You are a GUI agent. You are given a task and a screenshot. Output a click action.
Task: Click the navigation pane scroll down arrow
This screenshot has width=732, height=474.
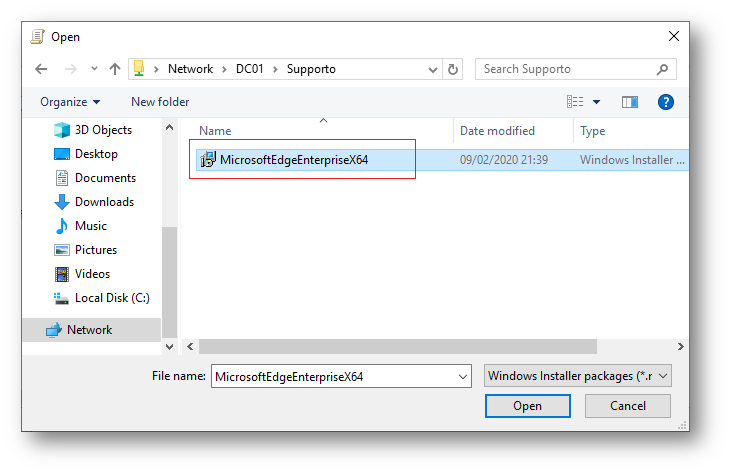pyautogui.click(x=169, y=347)
